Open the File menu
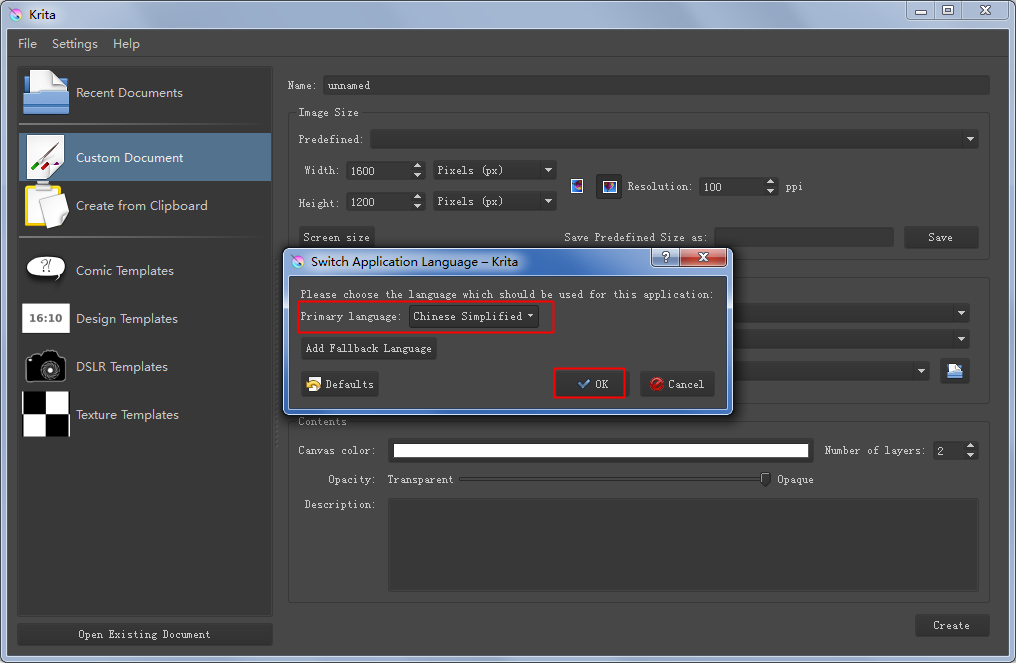Image resolution: width=1016 pixels, height=663 pixels. coord(27,43)
